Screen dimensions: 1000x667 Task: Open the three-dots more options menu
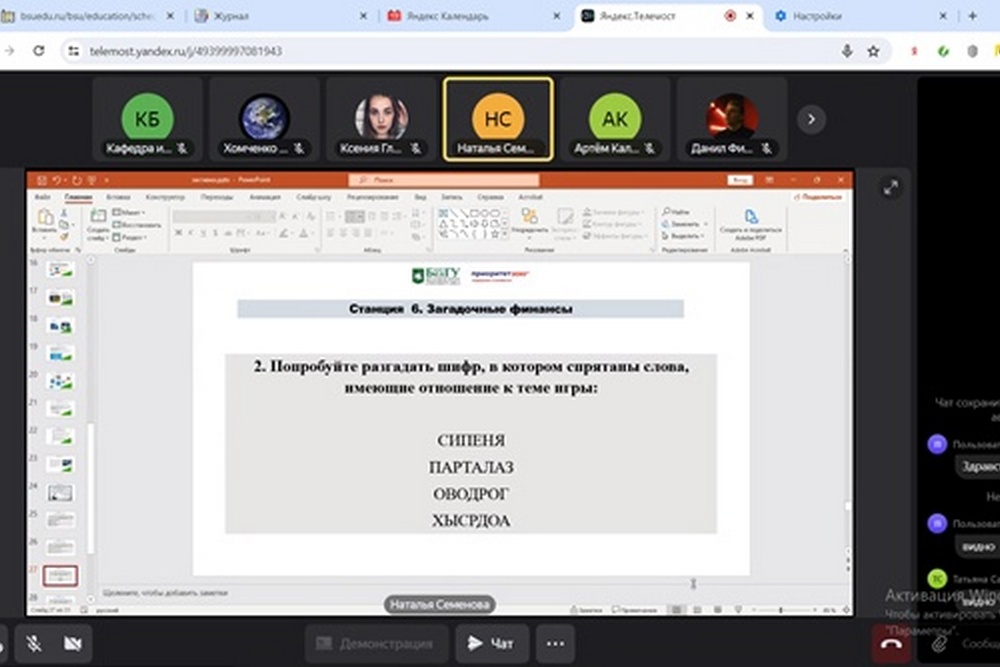pos(555,644)
